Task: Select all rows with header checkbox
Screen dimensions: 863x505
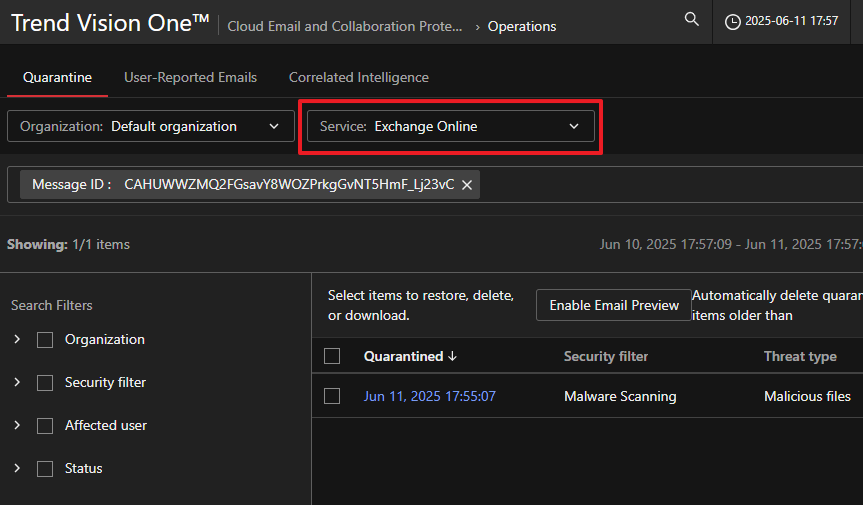Action: tap(333, 356)
